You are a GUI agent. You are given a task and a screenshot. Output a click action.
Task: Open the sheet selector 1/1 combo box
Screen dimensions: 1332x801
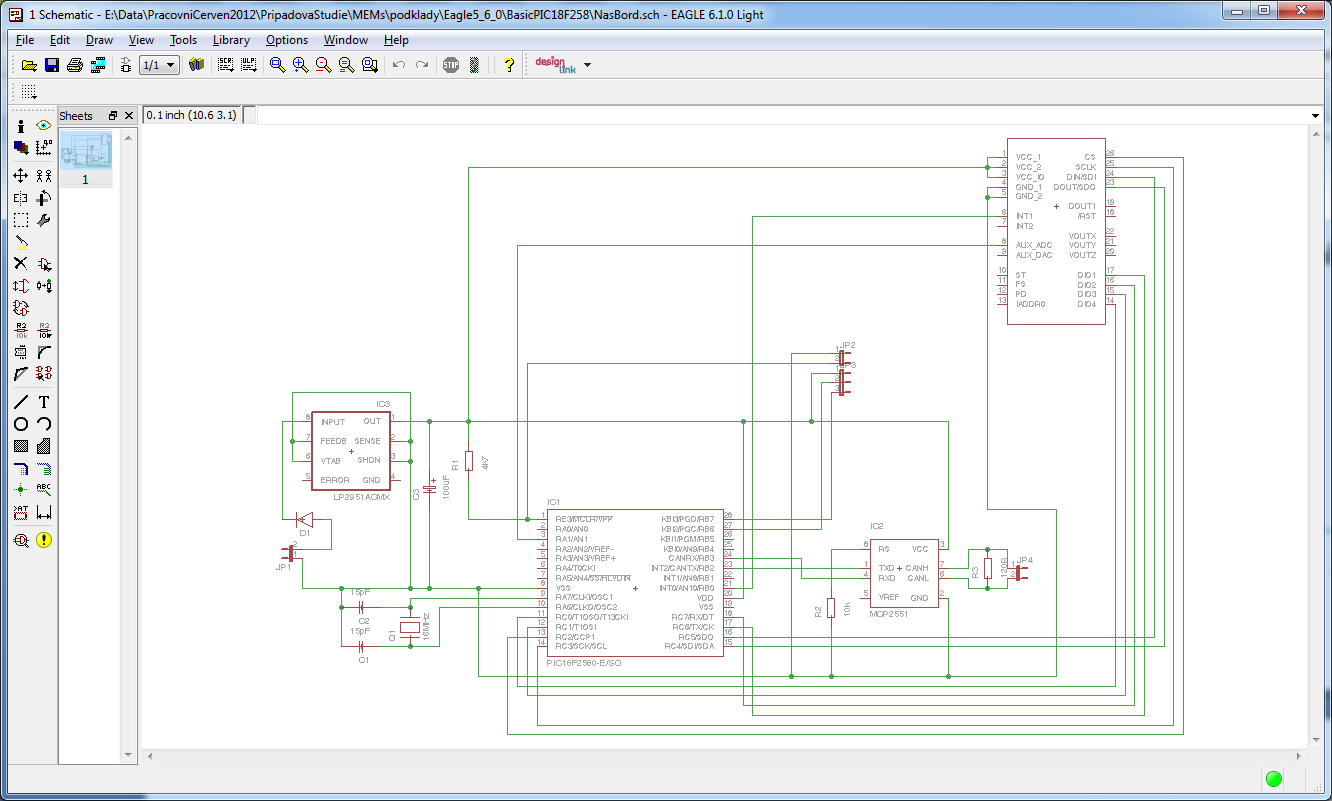tap(159, 65)
